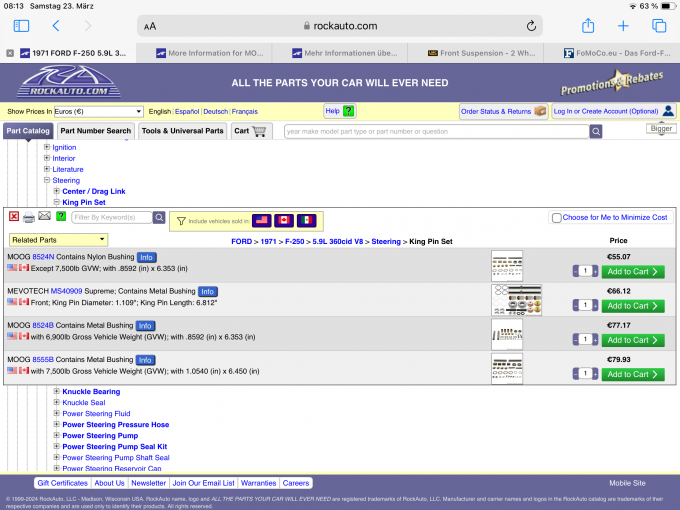Decrease quantity for MOOG 8555B

[x=576, y=373]
